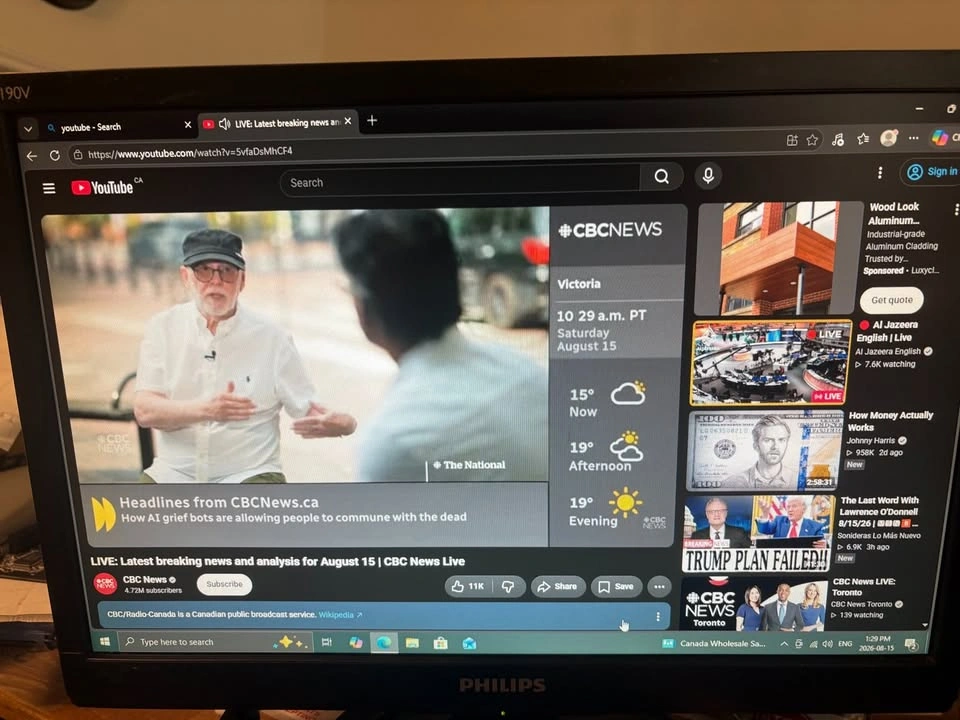Screen dimensions: 960x720
Task: Click the Microsoft Edge taskbar icon
Action: tap(384, 642)
